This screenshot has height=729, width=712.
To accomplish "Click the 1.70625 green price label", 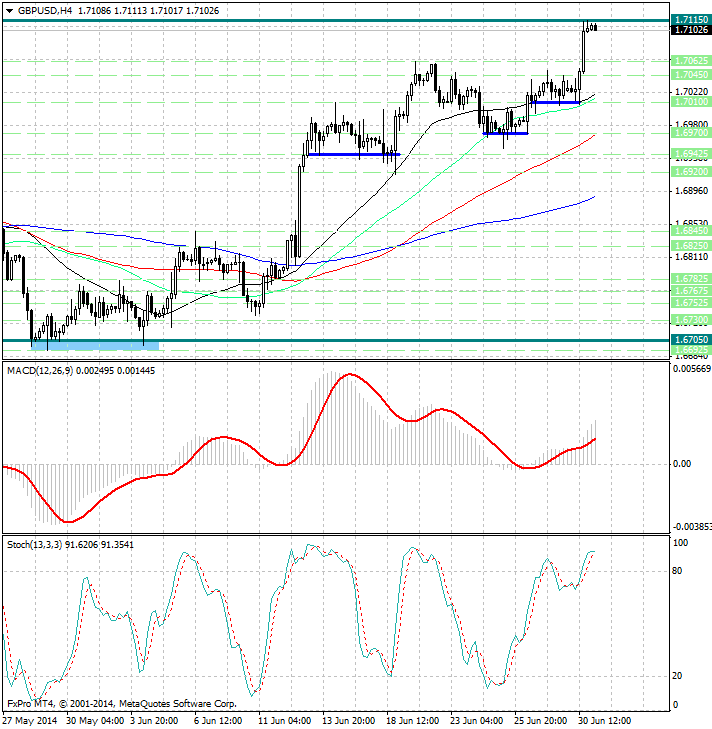I will (691, 61).
